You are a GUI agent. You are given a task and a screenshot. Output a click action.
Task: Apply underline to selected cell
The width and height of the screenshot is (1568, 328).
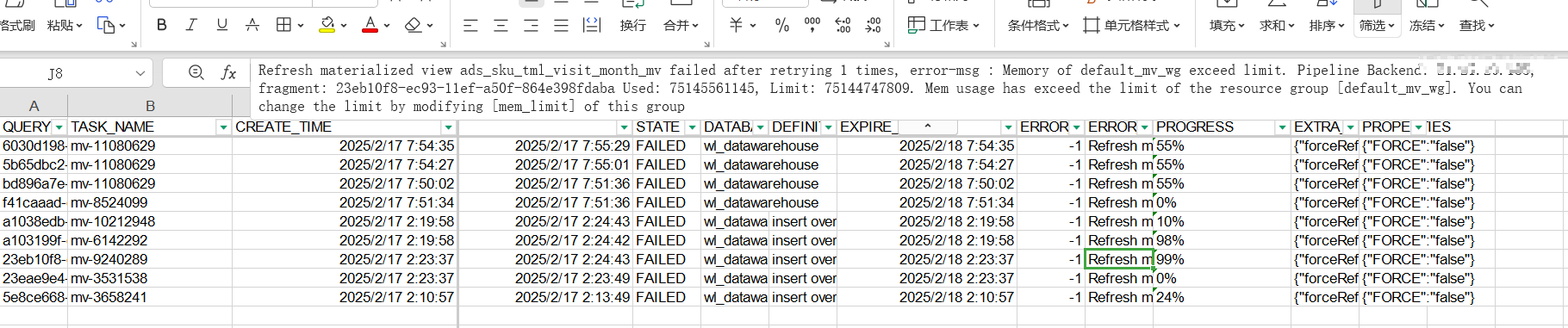point(221,25)
